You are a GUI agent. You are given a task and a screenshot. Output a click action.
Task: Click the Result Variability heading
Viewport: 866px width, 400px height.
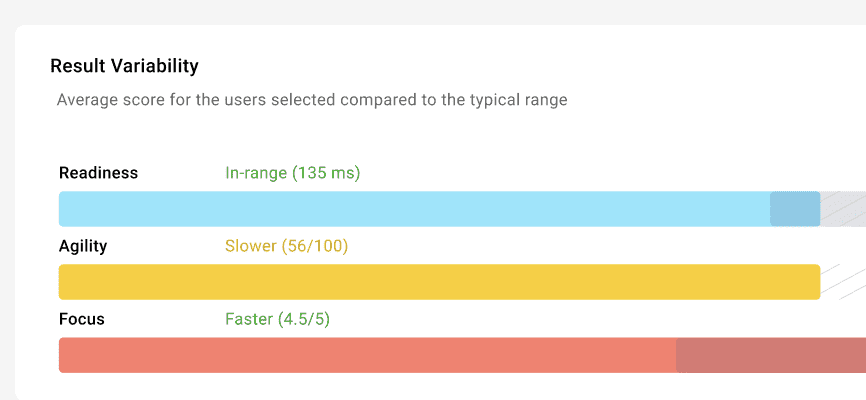tap(124, 66)
